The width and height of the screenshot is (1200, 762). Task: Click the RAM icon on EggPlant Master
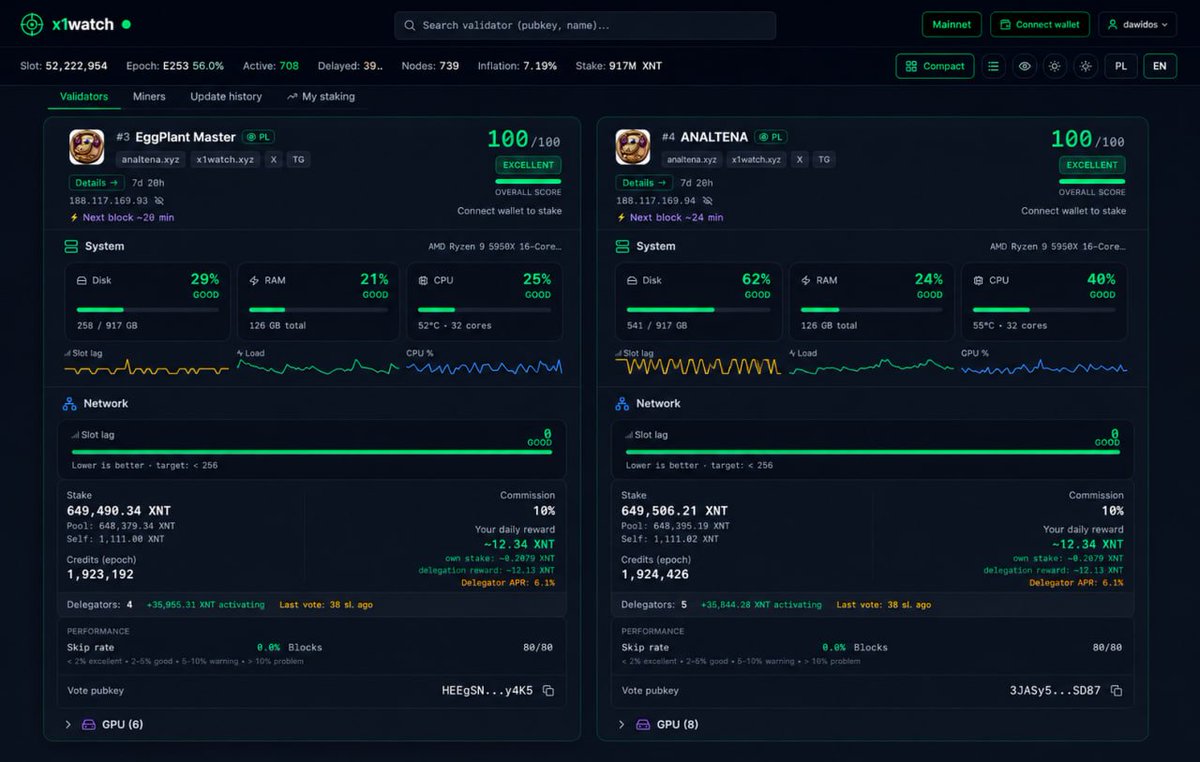254,281
